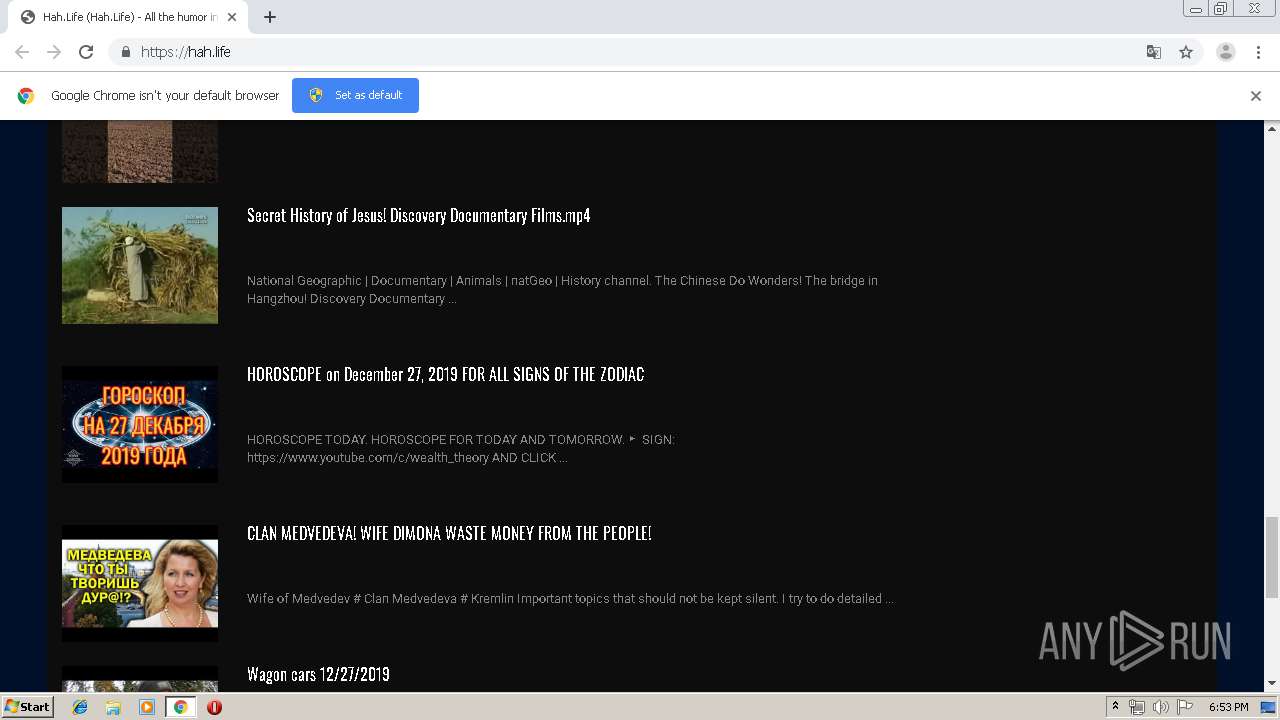
Task: Launch Internet Explorer from the taskbar
Action: (x=80, y=707)
